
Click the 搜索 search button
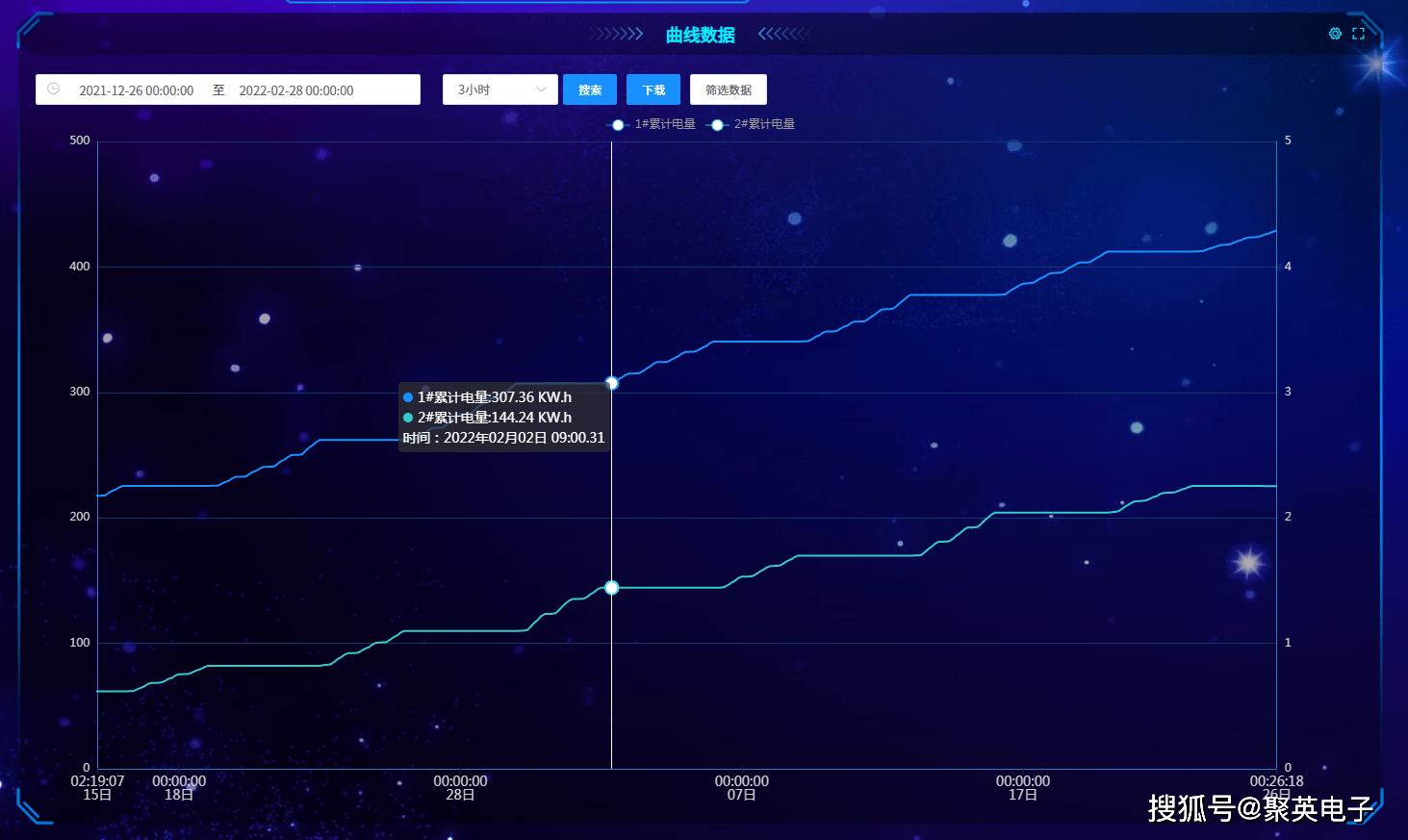[589, 89]
